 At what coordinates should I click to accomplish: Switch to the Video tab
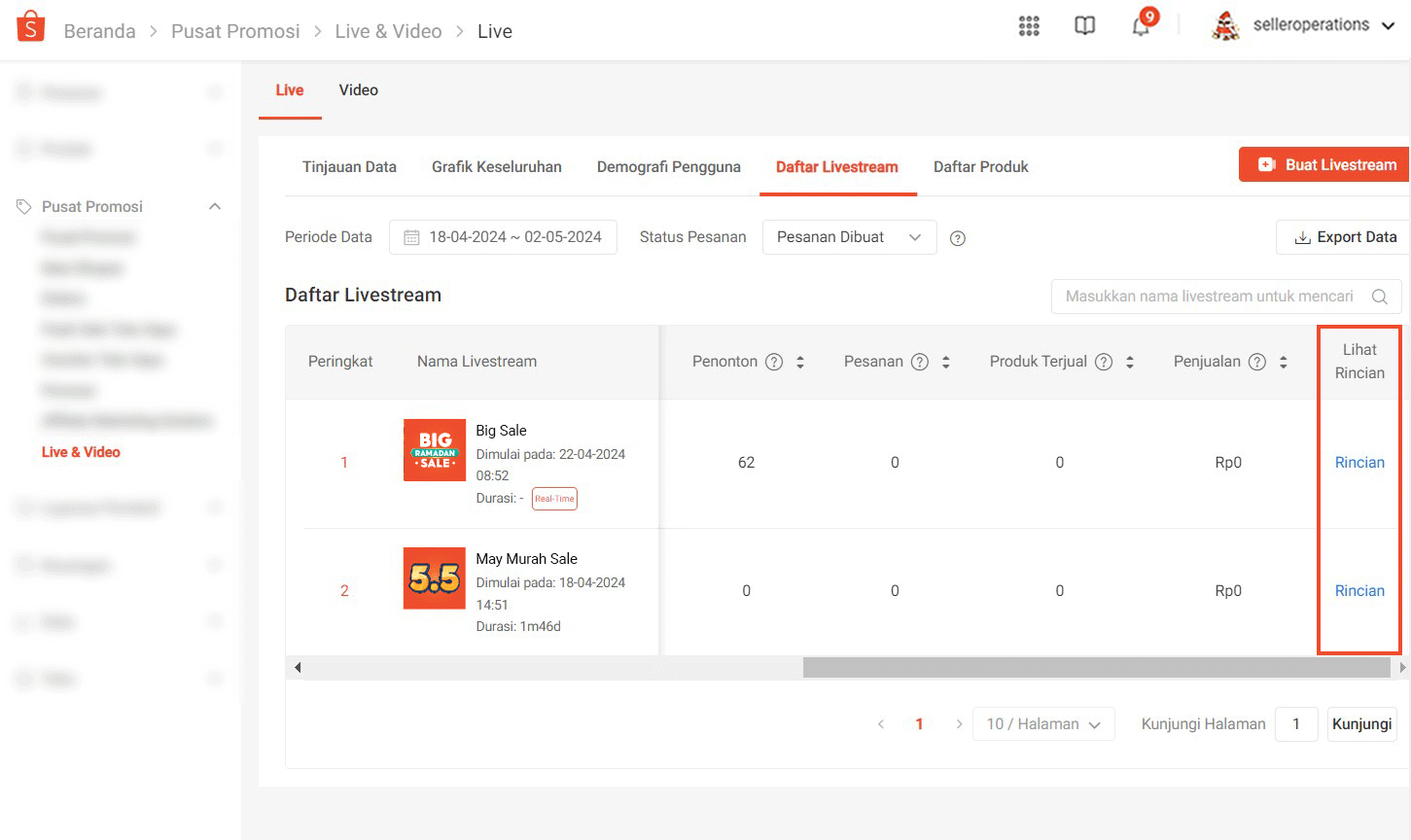point(358,89)
